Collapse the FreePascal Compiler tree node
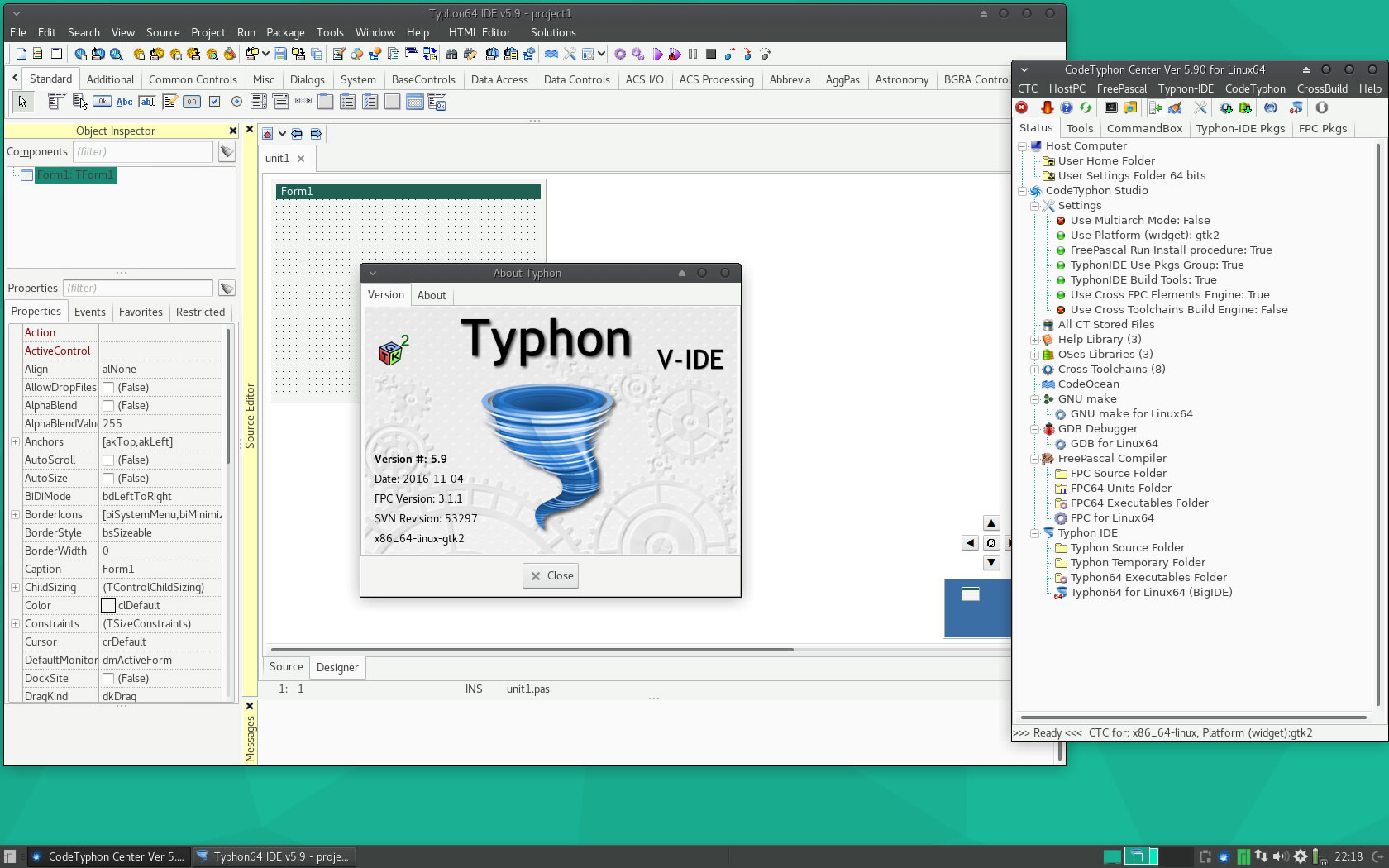Viewport: 1389px width, 868px height. (x=1035, y=459)
